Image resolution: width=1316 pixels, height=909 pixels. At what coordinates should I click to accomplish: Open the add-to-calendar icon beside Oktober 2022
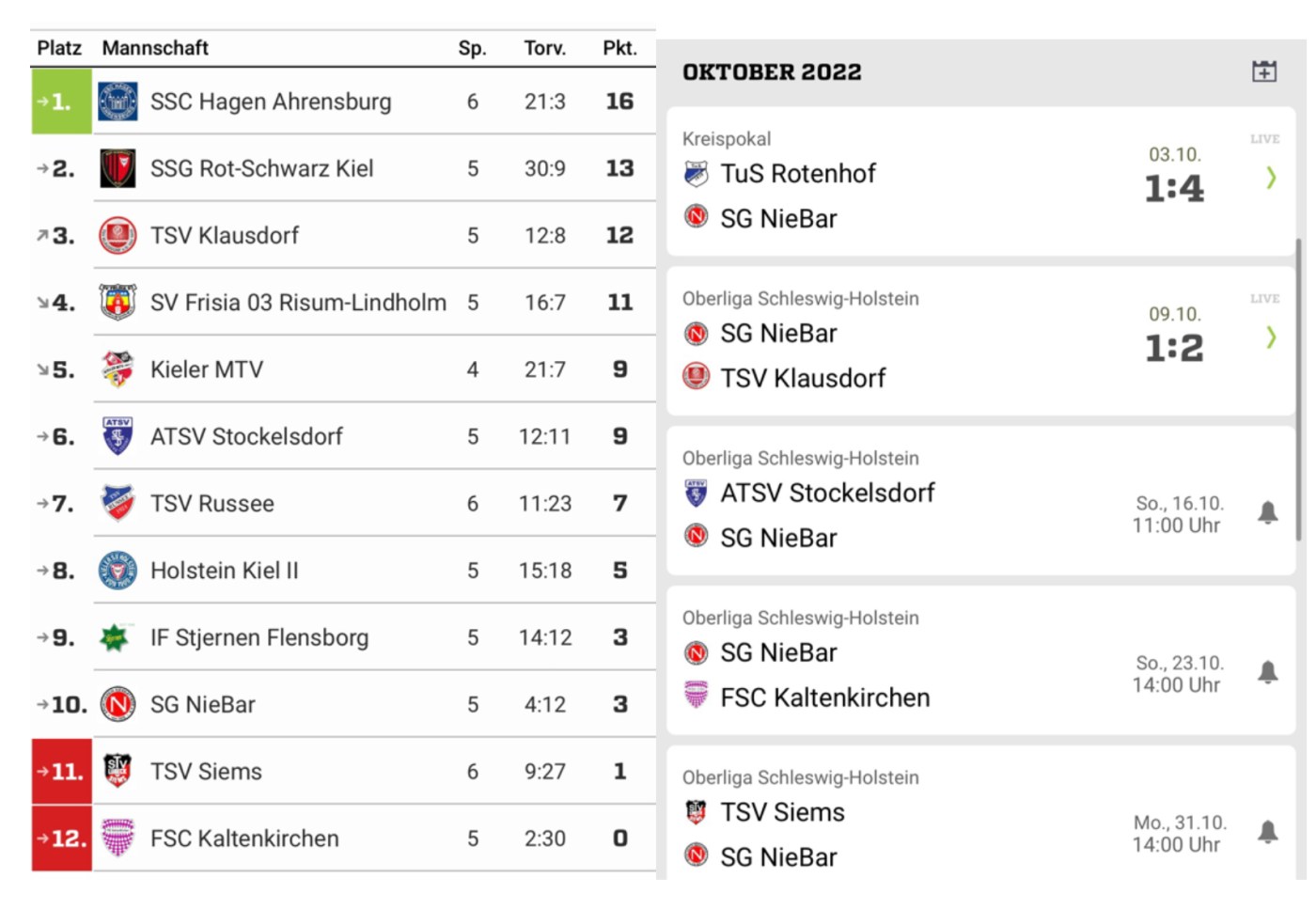tap(1264, 71)
